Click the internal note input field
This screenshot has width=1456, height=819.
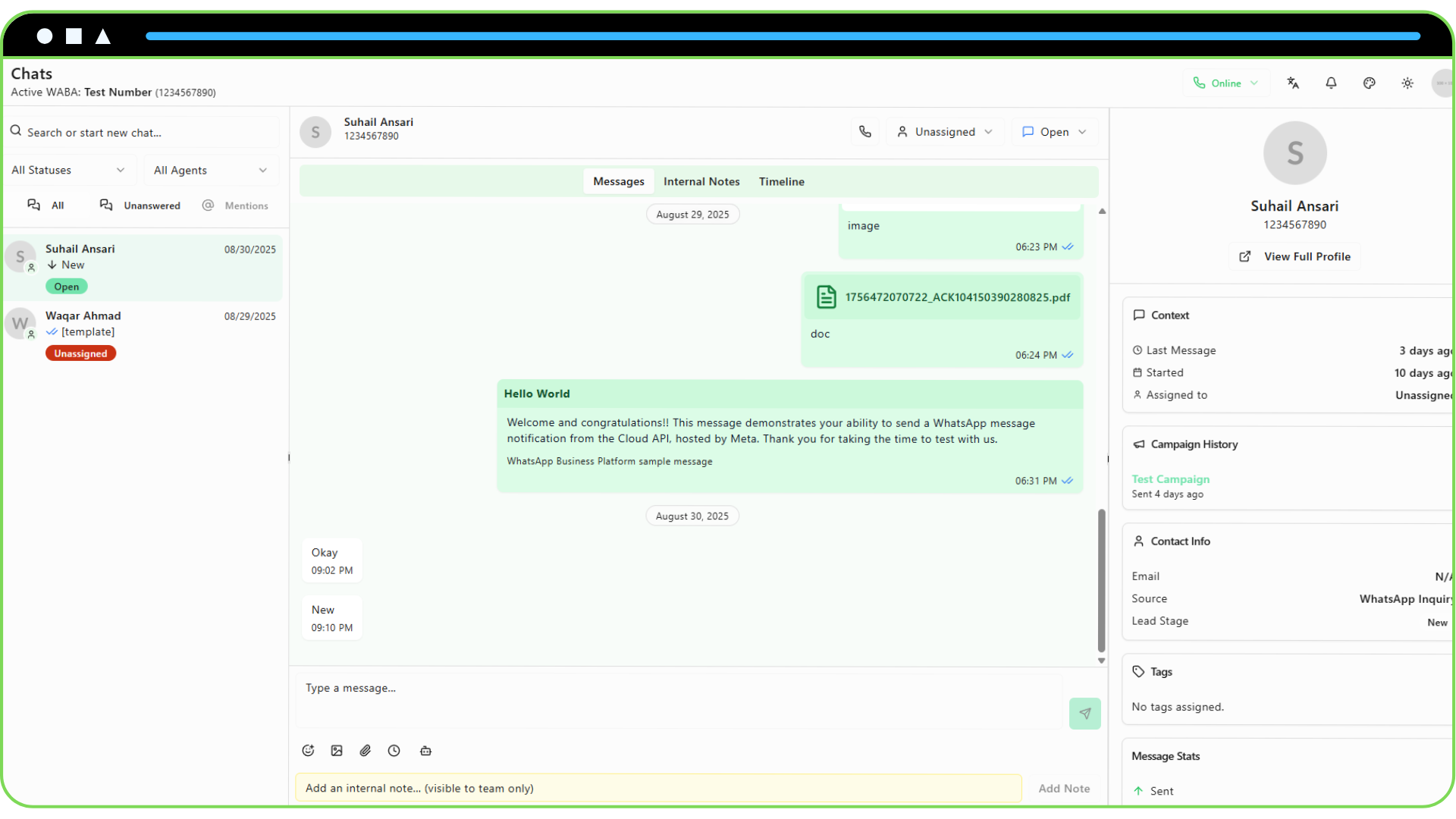(658, 789)
